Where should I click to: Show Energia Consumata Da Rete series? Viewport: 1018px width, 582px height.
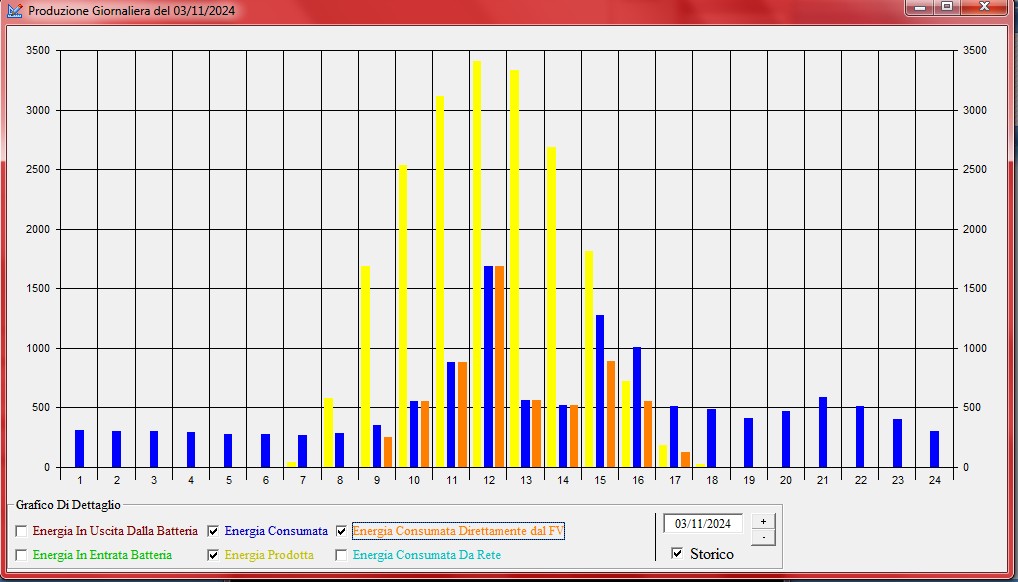(341, 554)
